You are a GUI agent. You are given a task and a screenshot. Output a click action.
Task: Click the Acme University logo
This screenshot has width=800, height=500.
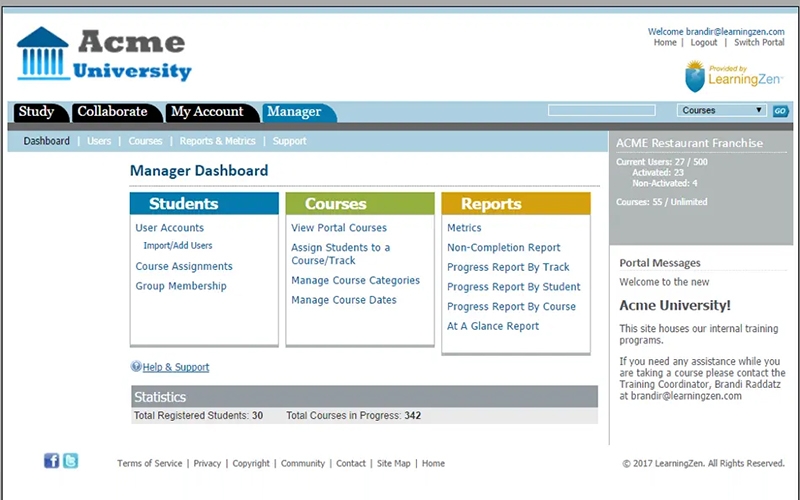103,55
